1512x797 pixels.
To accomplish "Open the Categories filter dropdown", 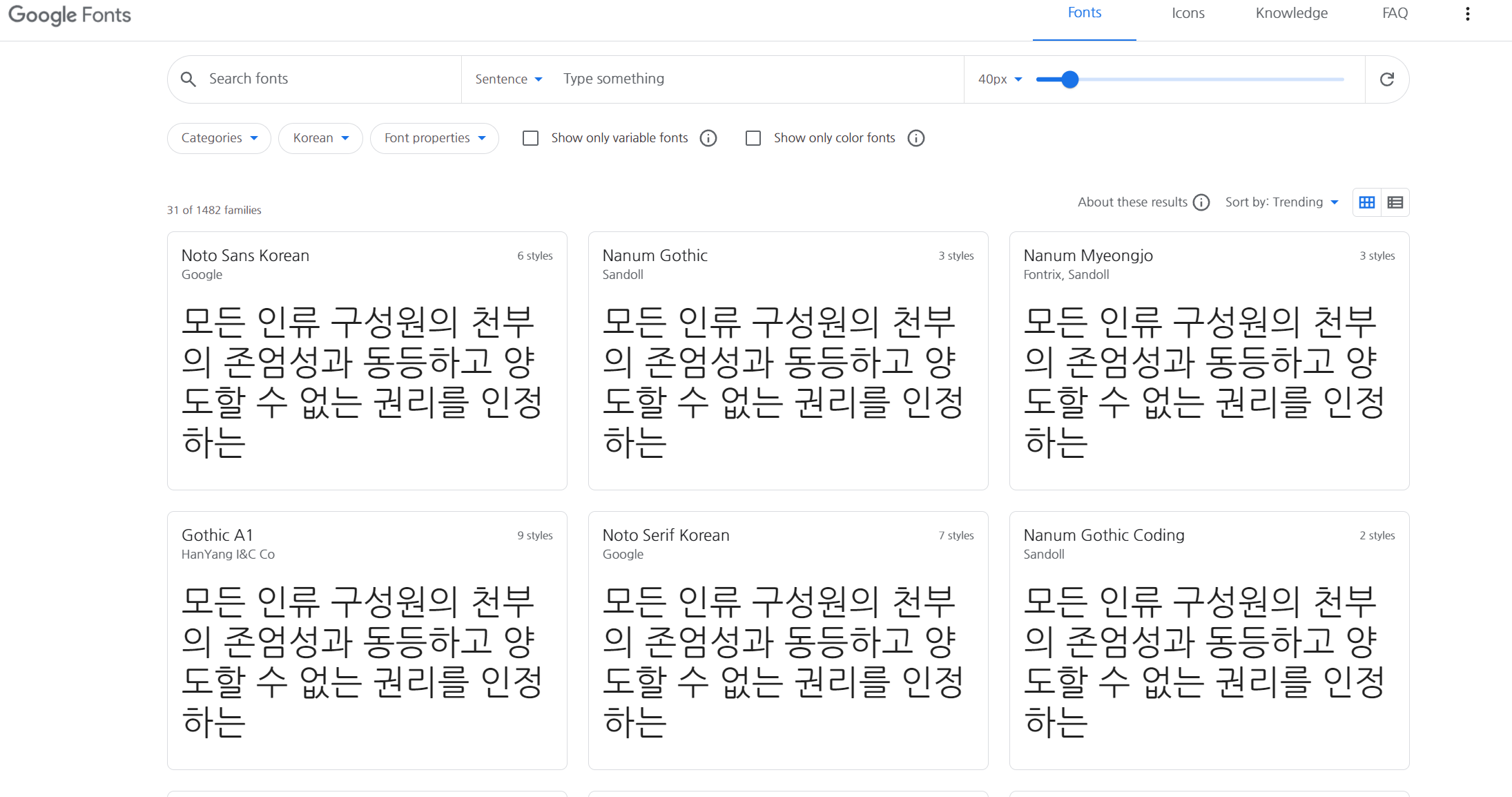I will point(219,138).
